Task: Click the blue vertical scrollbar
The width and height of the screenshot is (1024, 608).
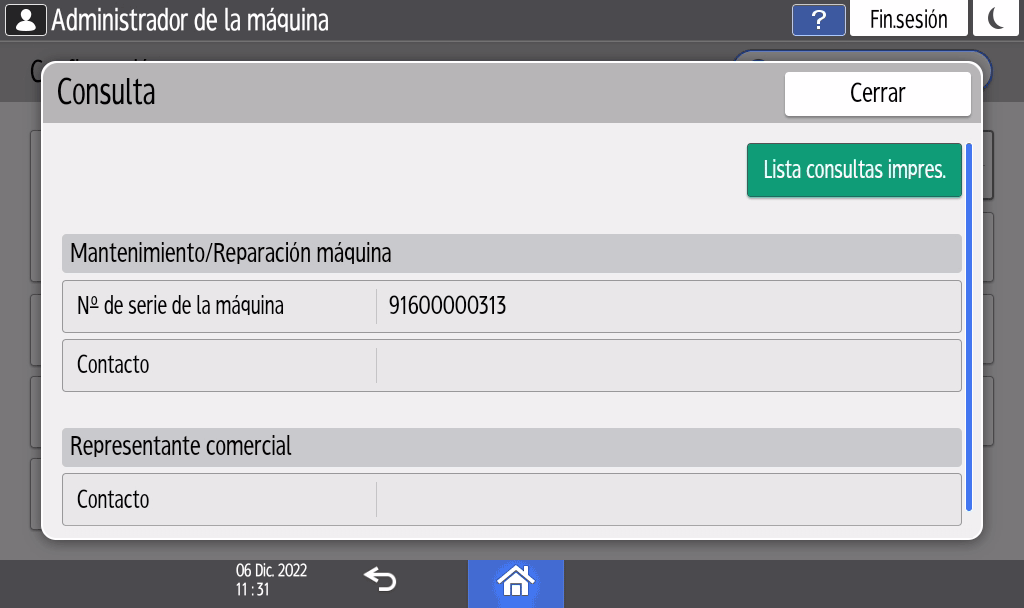Action: point(968,330)
